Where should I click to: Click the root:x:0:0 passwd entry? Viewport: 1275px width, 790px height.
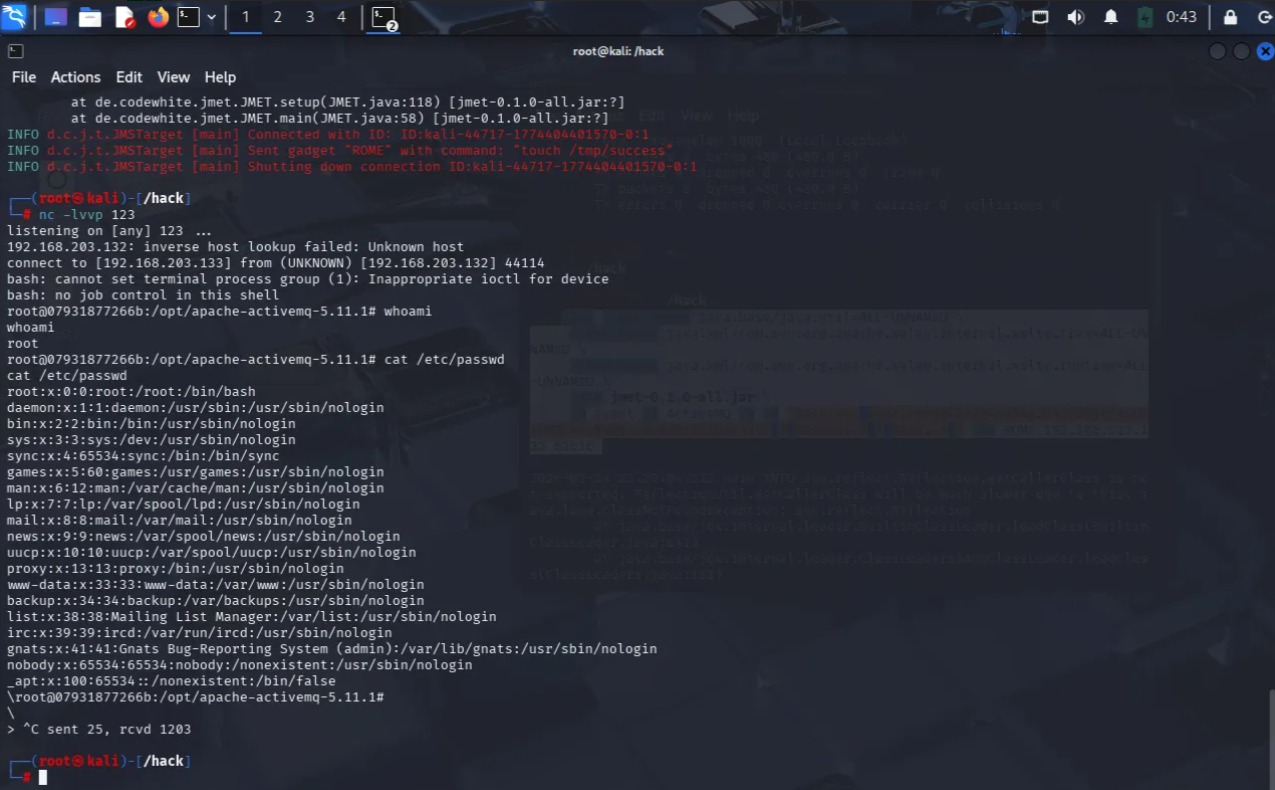pos(131,391)
